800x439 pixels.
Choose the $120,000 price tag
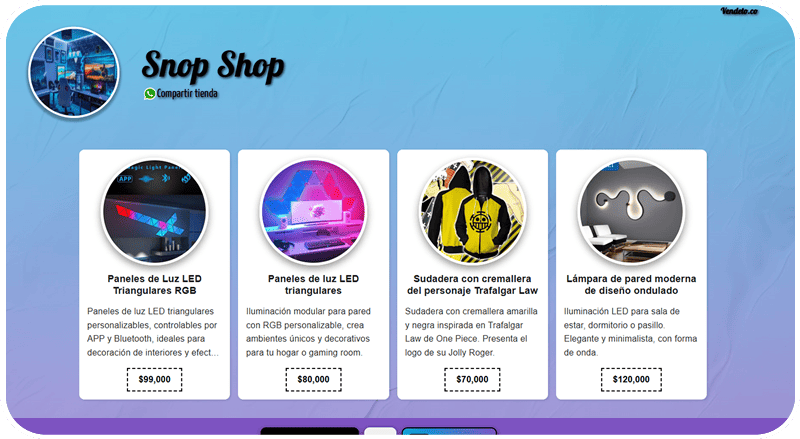[631, 379]
